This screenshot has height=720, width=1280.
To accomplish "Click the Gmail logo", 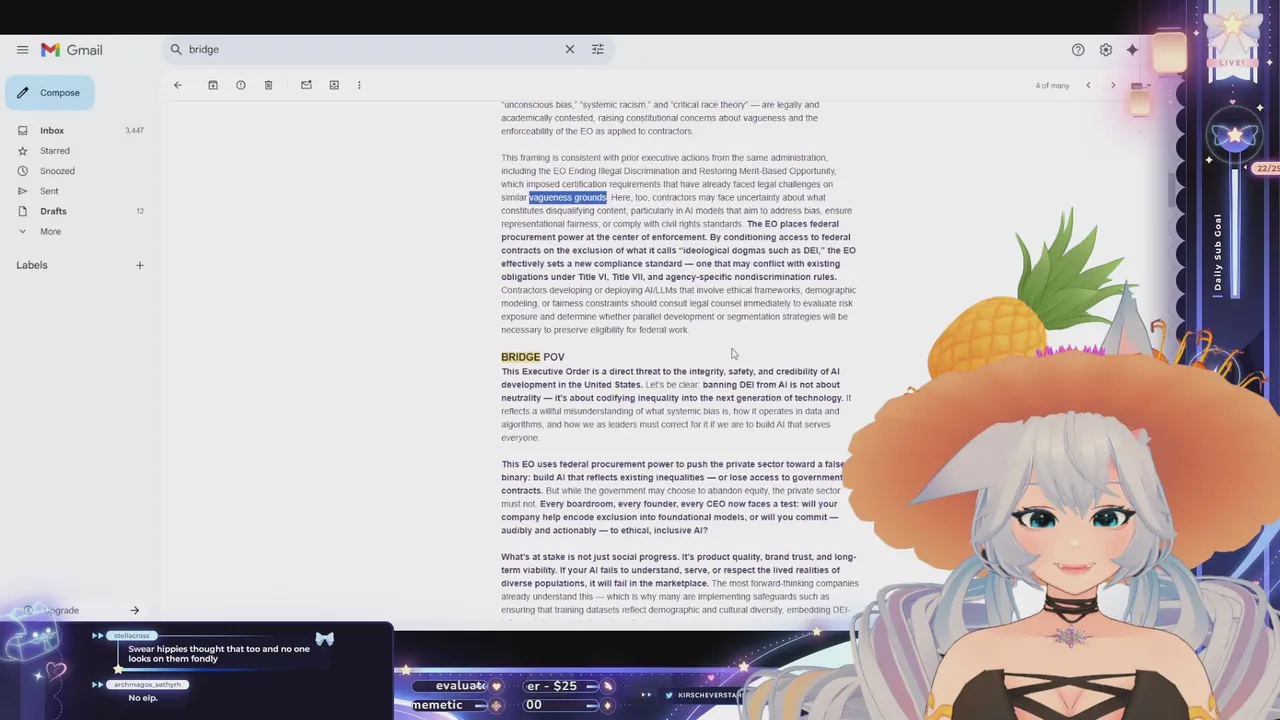I will [72, 50].
